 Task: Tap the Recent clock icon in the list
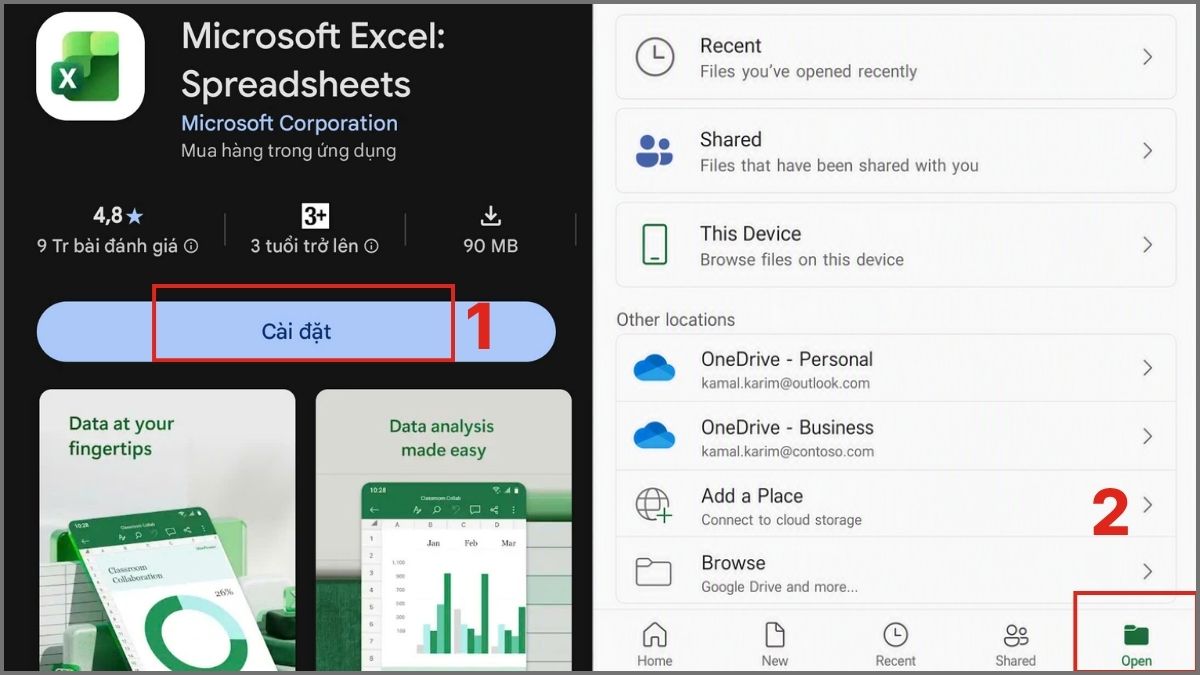coord(655,58)
